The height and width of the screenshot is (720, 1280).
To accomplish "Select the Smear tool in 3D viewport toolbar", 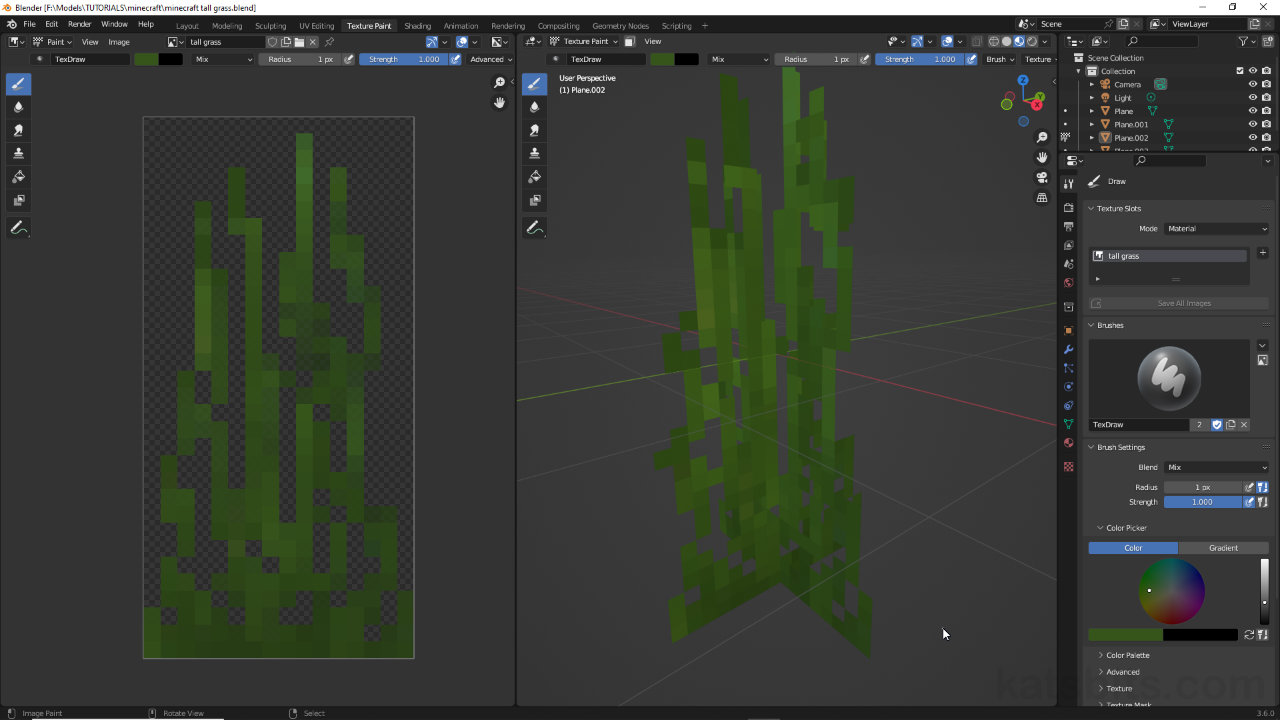I will (534, 130).
